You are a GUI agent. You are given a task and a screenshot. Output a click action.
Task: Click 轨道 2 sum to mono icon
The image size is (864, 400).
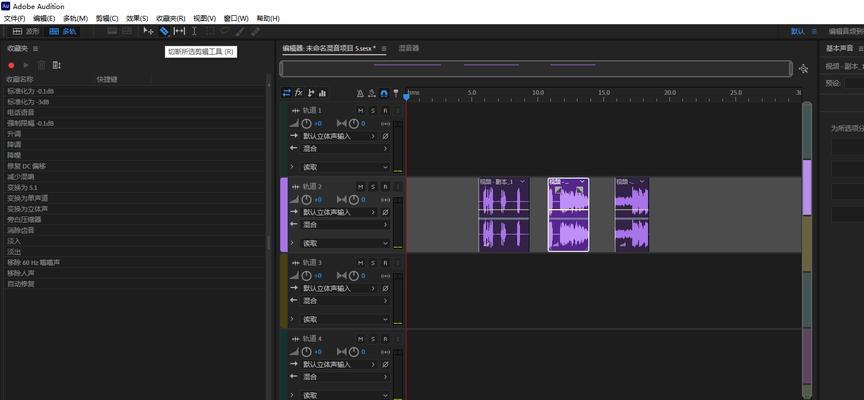tap(385, 199)
